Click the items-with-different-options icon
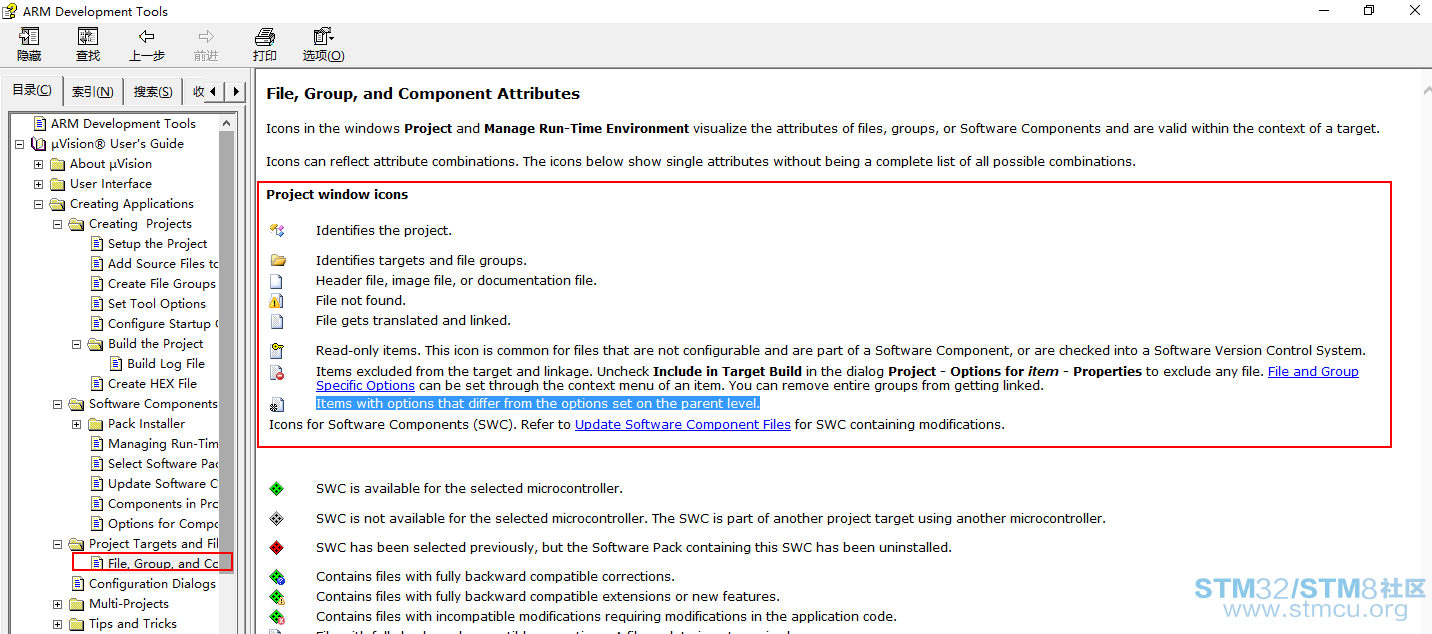The height and width of the screenshot is (634, 1432). [277, 404]
